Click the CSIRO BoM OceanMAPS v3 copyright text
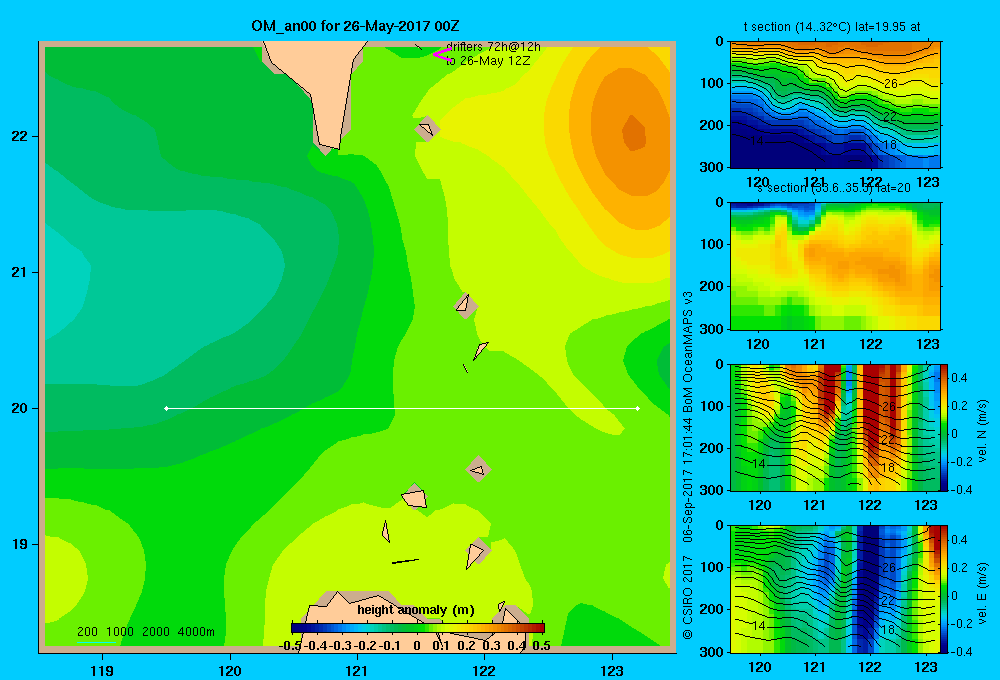1000x680 pixels. point(688,465)
